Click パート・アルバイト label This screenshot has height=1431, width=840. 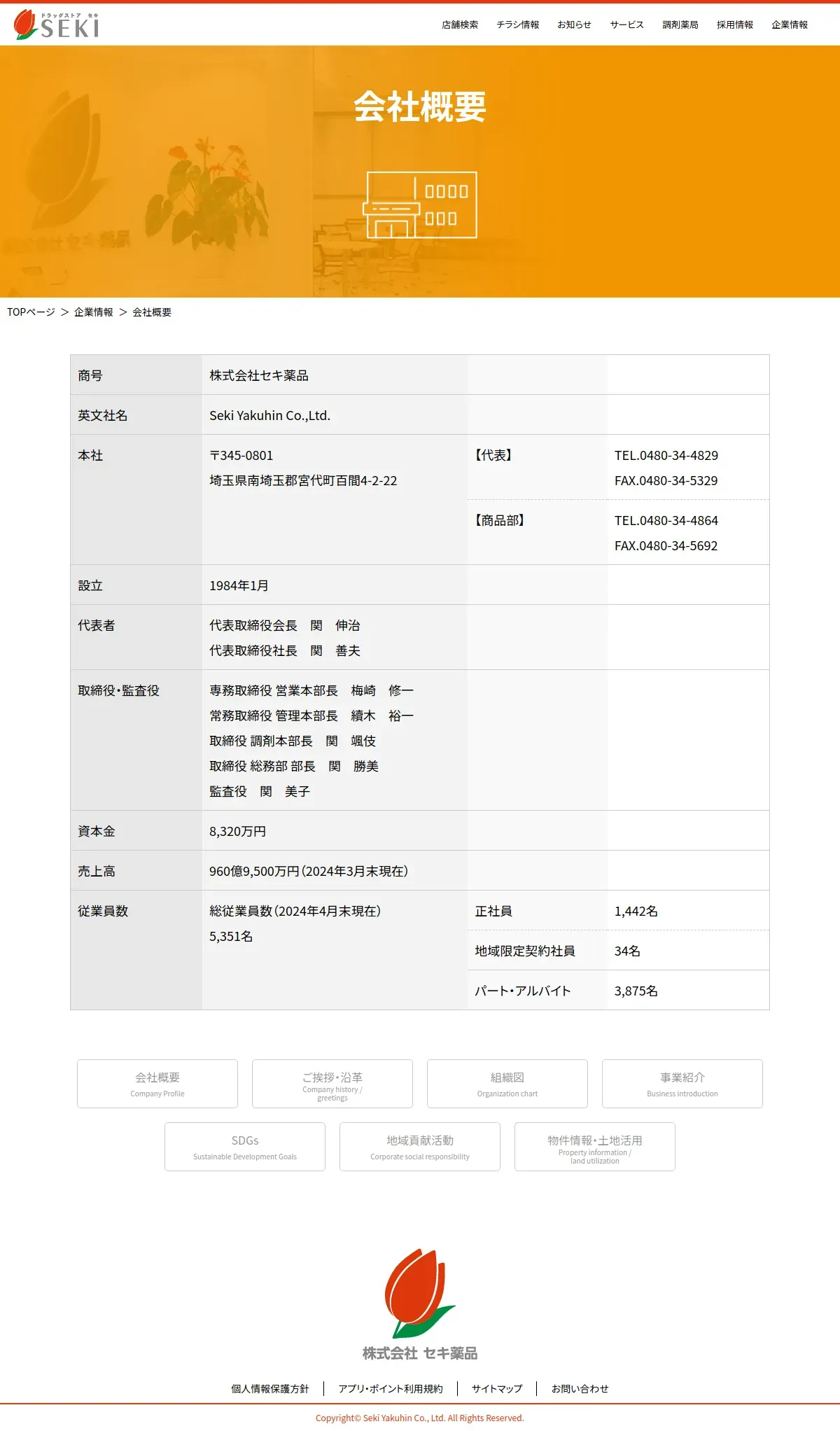[x=523, y=991]
